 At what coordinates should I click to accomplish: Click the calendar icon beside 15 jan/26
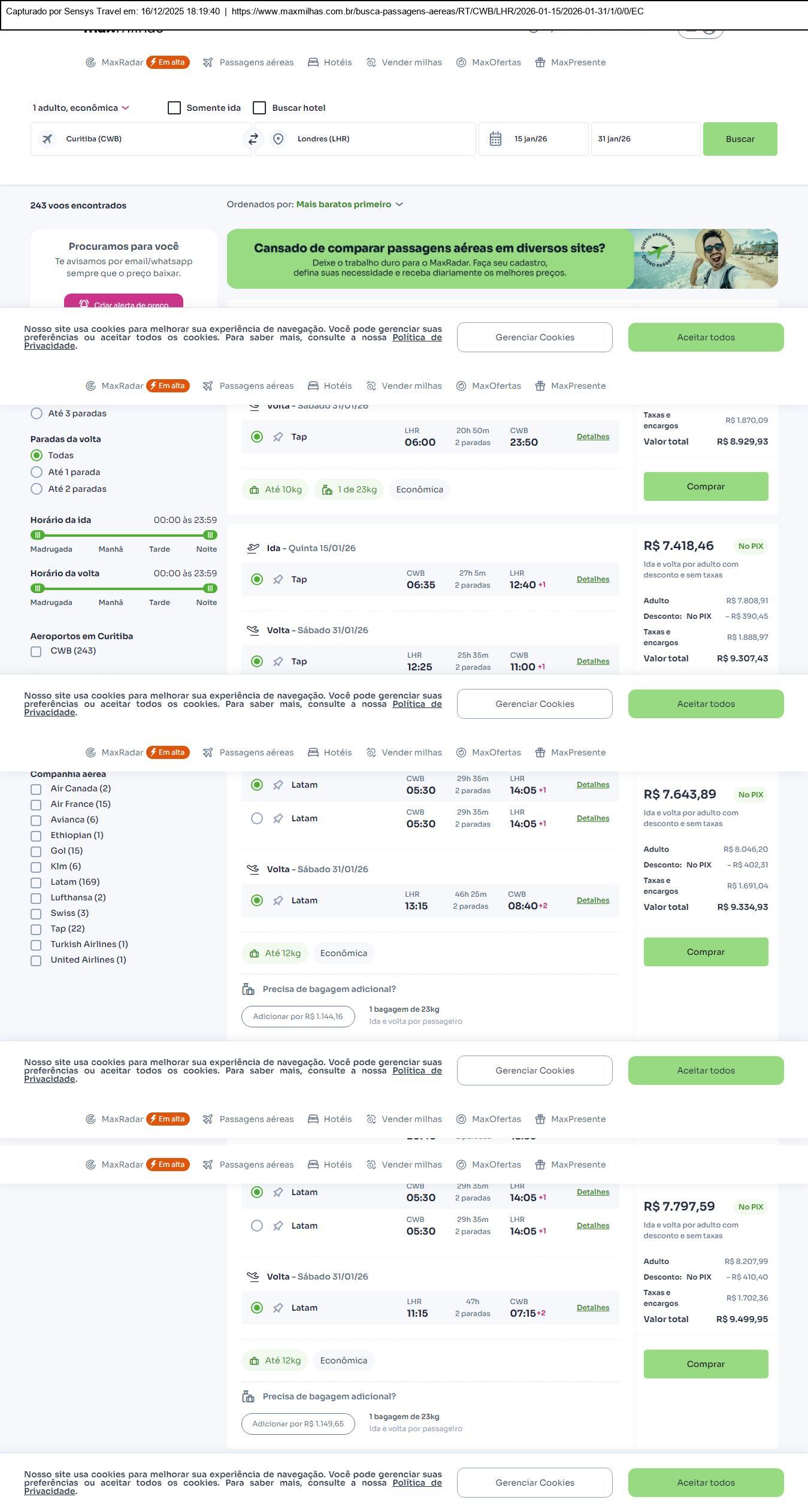click(495, 139)
